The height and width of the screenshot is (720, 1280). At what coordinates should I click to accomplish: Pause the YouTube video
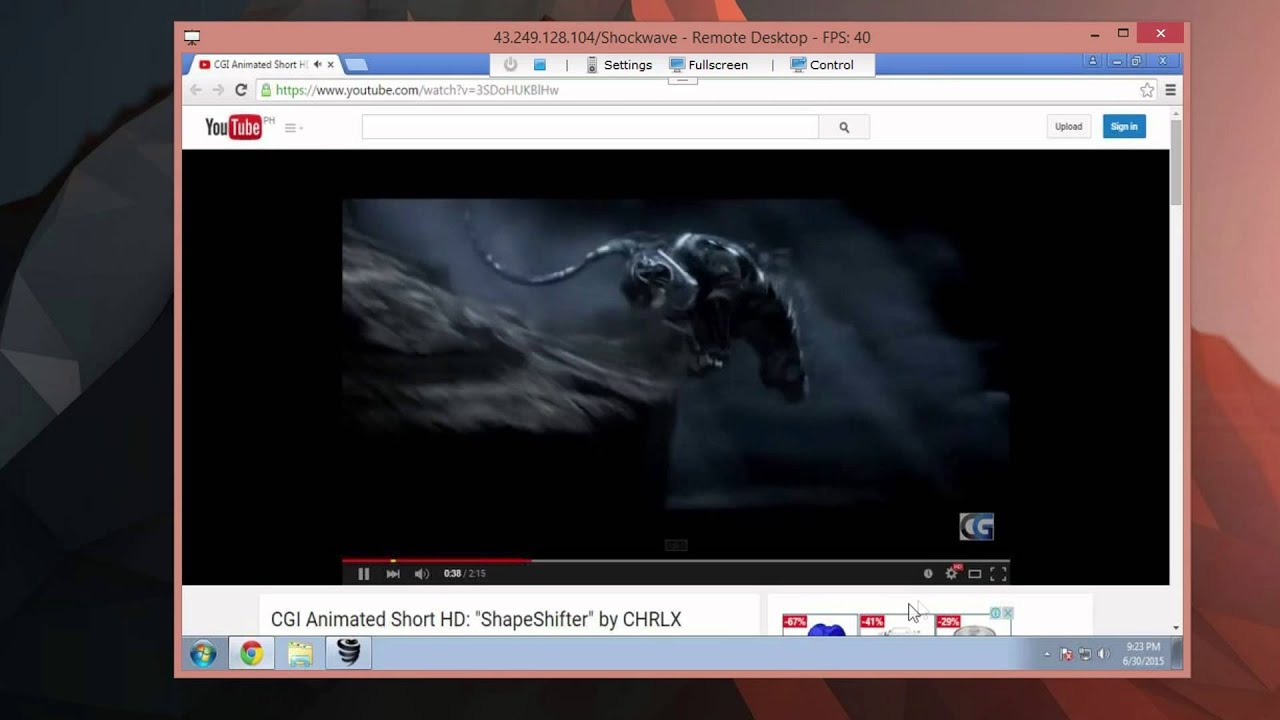click(x=363, y=574)
